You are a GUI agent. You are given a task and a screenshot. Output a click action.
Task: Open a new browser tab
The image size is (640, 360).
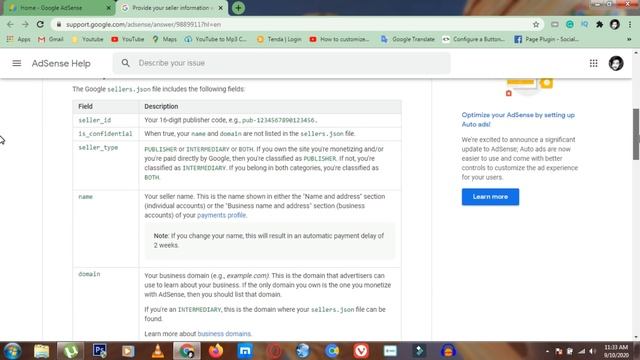pyautogui.click(x=238, y=8)
